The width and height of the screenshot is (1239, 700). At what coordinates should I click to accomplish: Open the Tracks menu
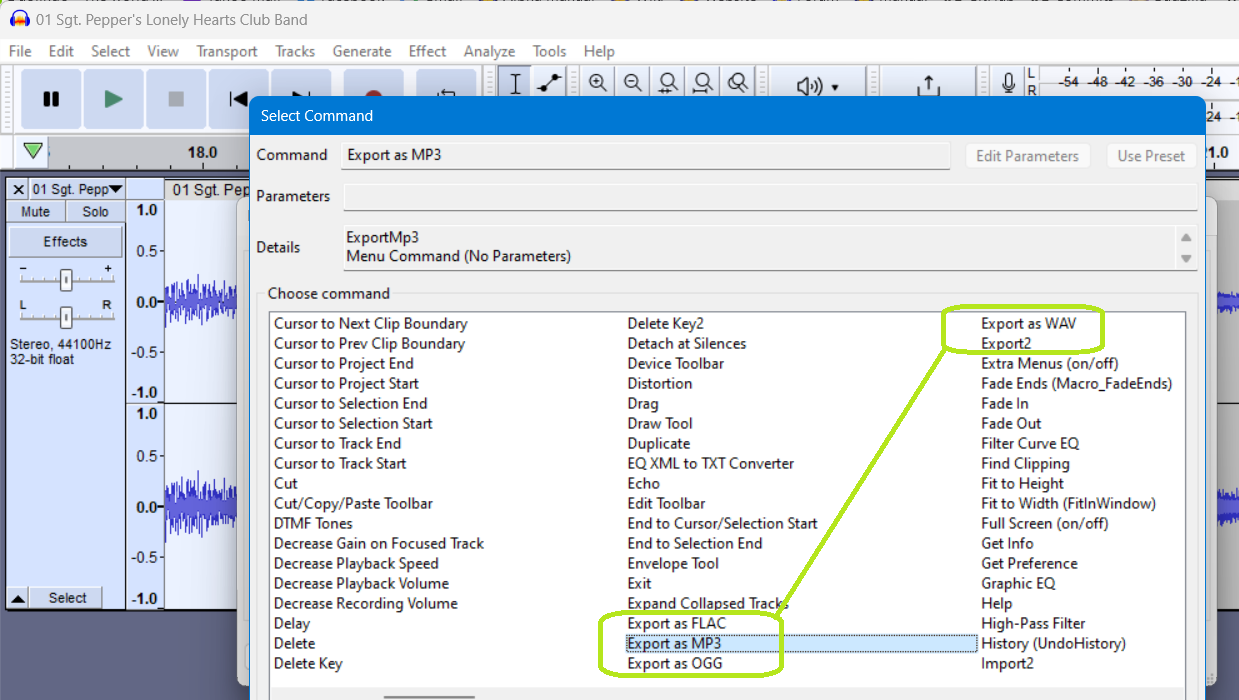[x=295, y=51]
